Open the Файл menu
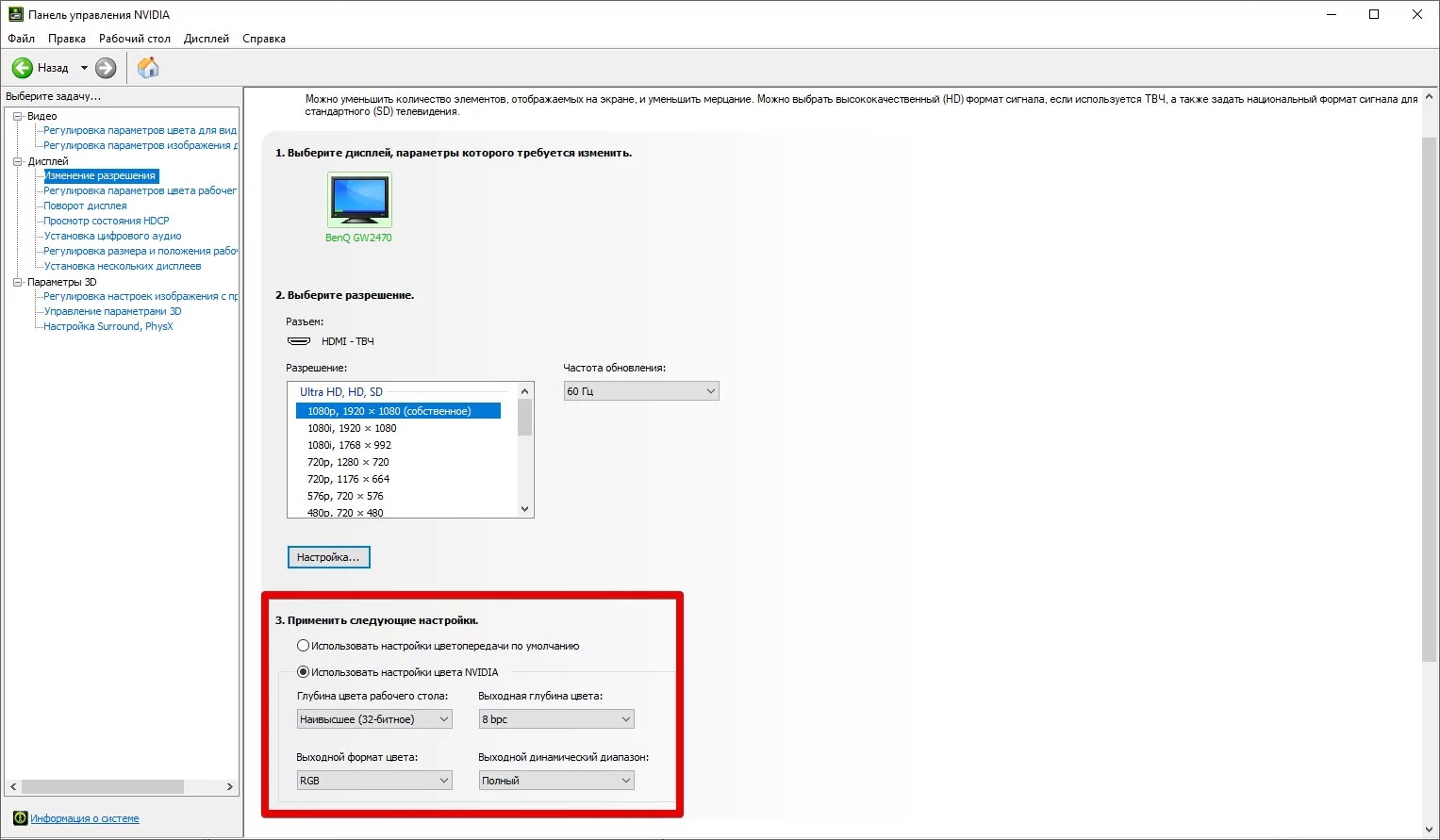 [x=21, y=39]
